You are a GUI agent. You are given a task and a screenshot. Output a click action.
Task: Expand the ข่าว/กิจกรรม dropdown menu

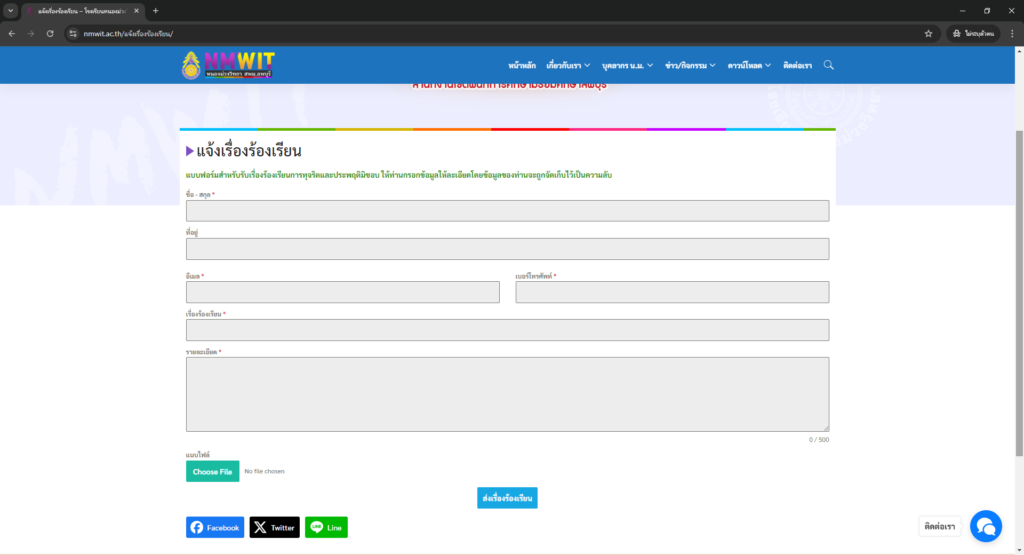[x=690, y=65]
